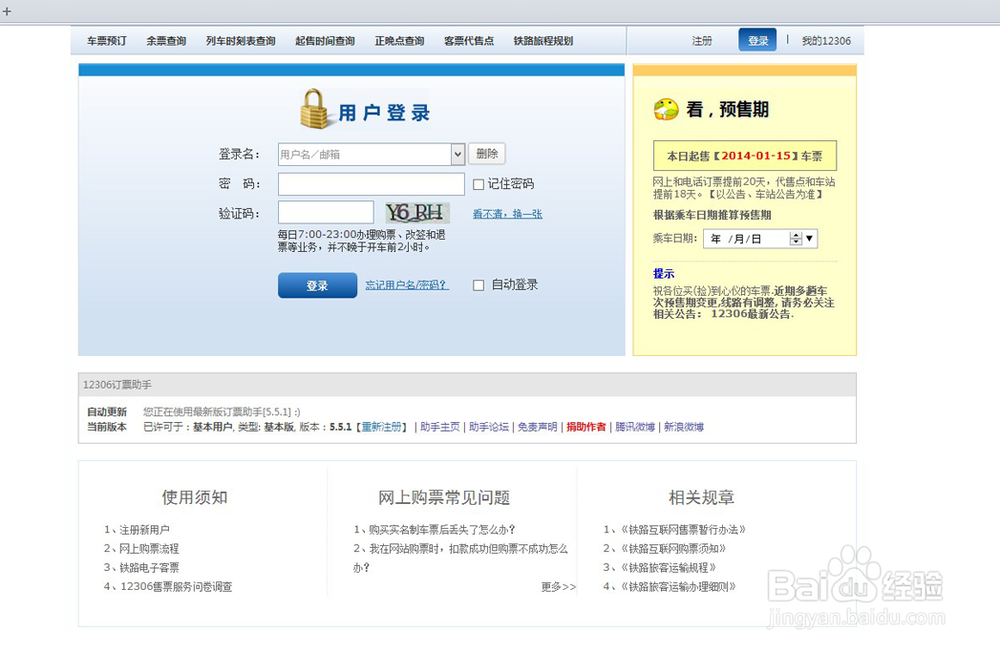Enable the 自动登录 checkbox

click(x=478, y=285)
